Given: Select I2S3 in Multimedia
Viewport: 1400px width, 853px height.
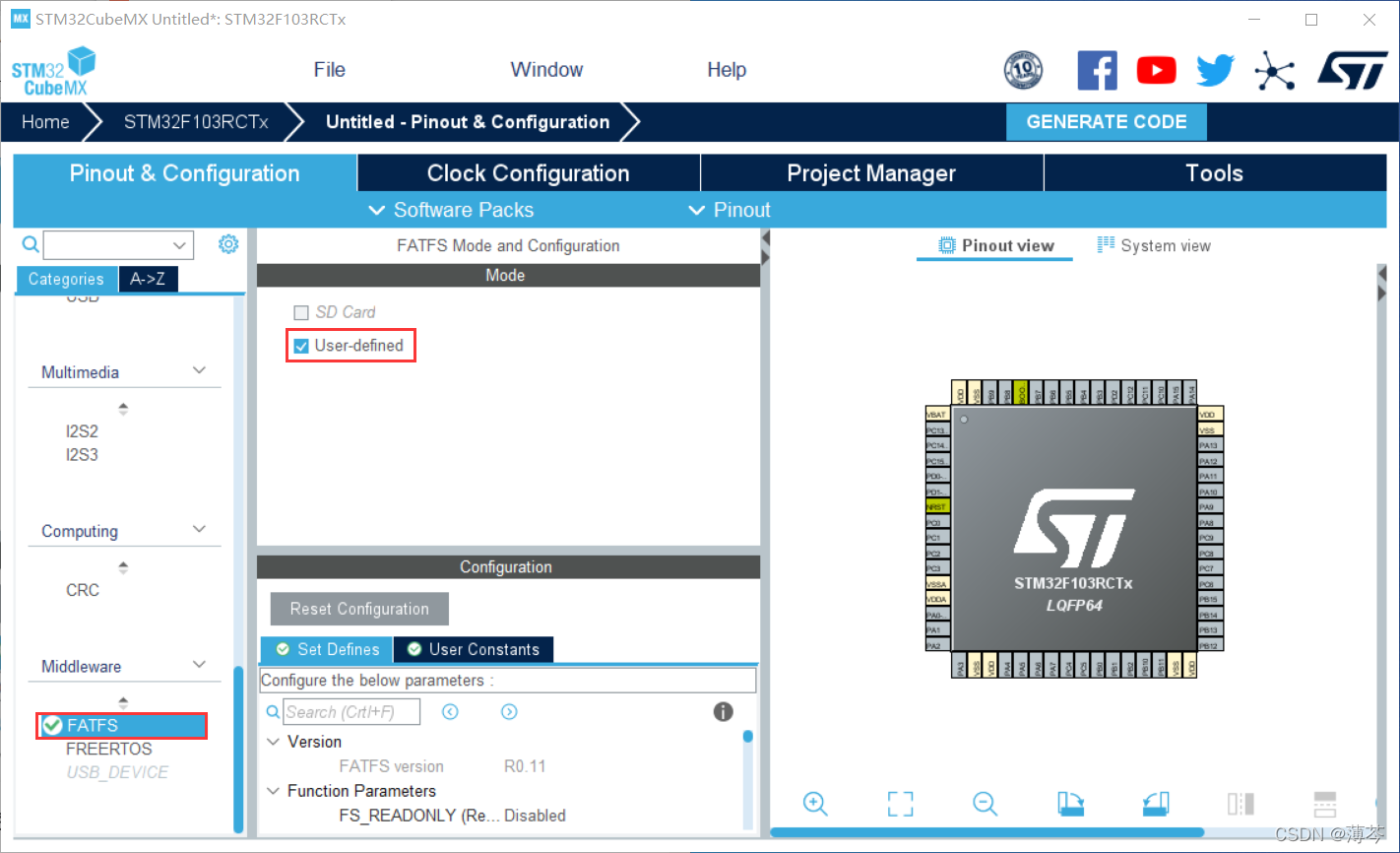Looking at the screenshot, I should point(82,455).
